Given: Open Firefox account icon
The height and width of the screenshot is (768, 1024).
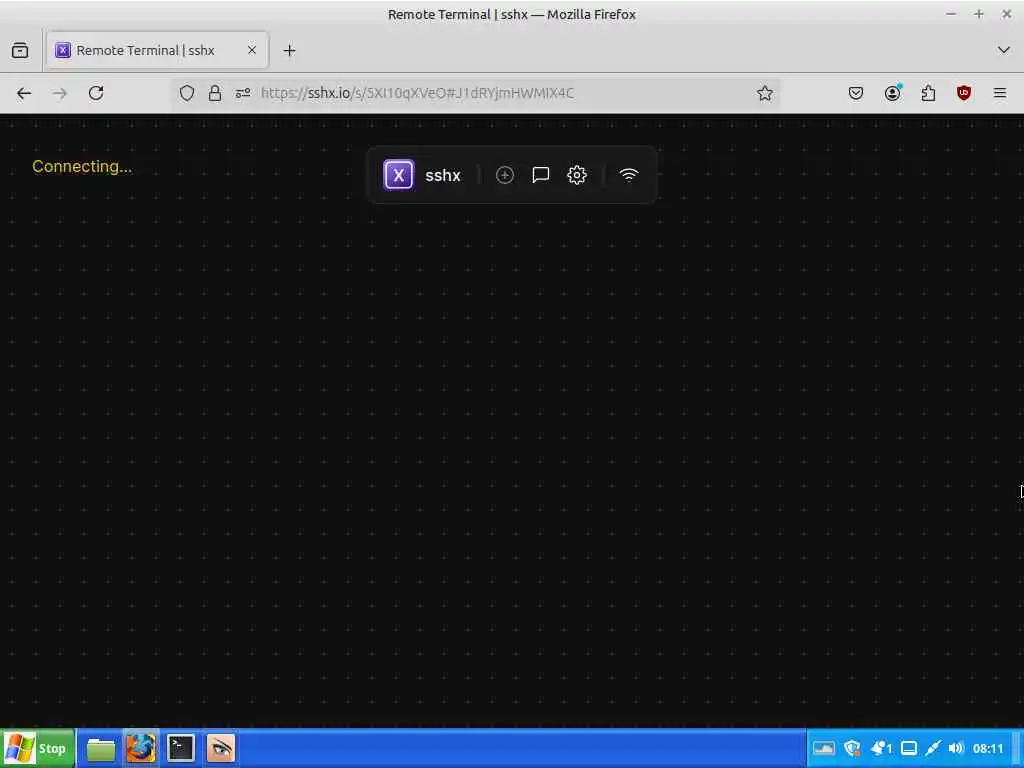Looking at the screenshot, I should pyautogui.click(x=892, y=93).
